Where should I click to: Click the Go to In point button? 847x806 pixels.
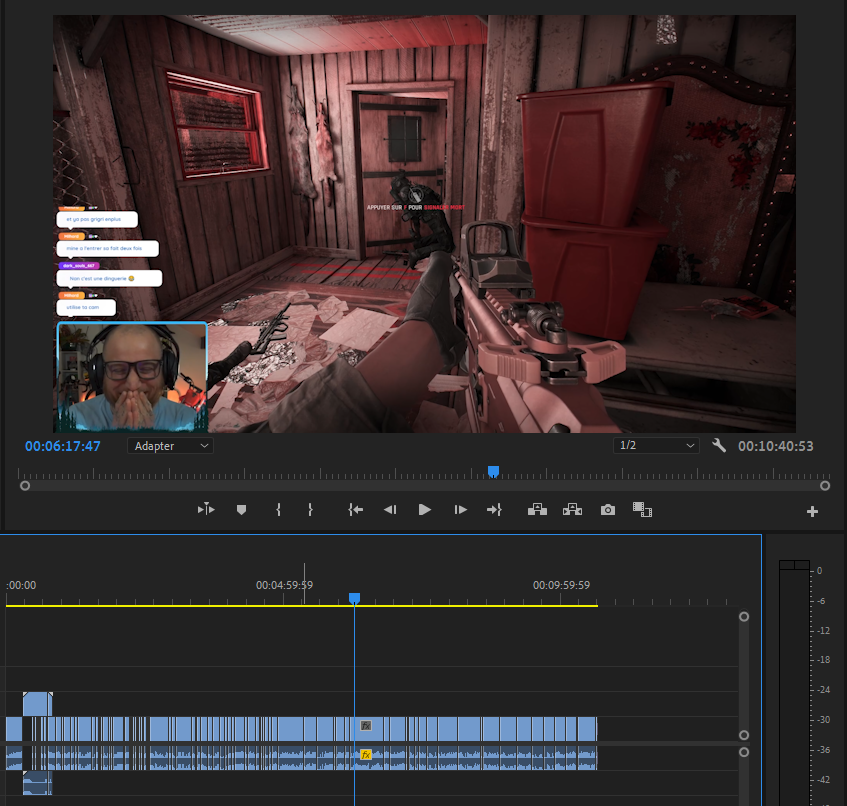tap(355, 509)
